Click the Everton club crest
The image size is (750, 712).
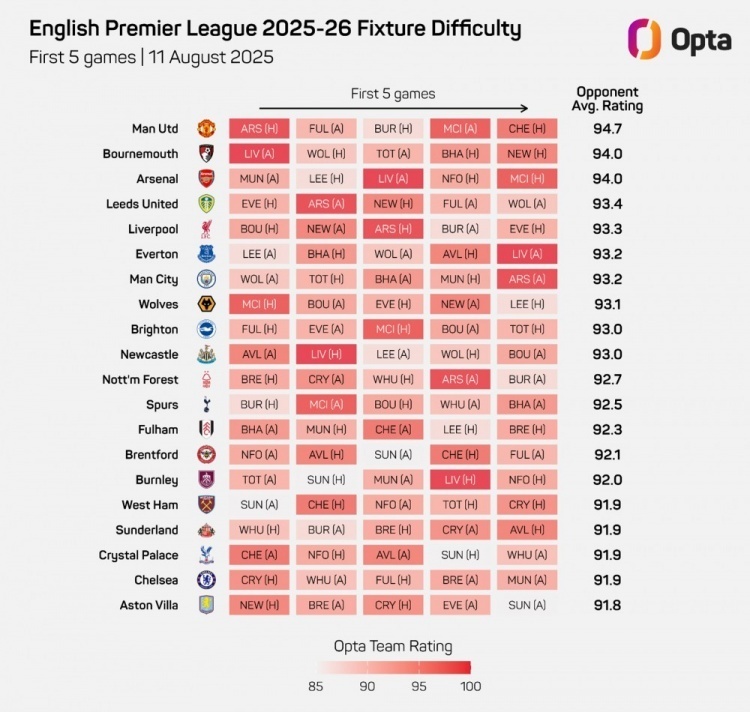coord(206,254)
